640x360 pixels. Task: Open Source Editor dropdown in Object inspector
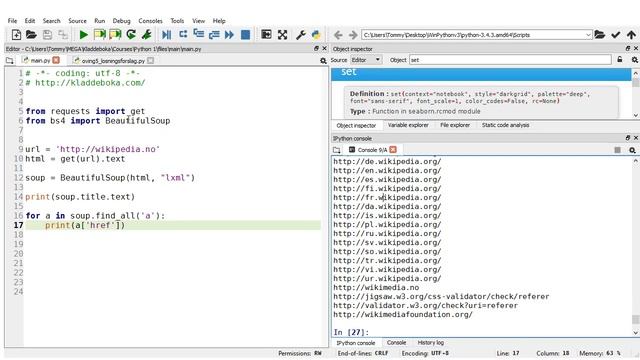tap(366, 60)
